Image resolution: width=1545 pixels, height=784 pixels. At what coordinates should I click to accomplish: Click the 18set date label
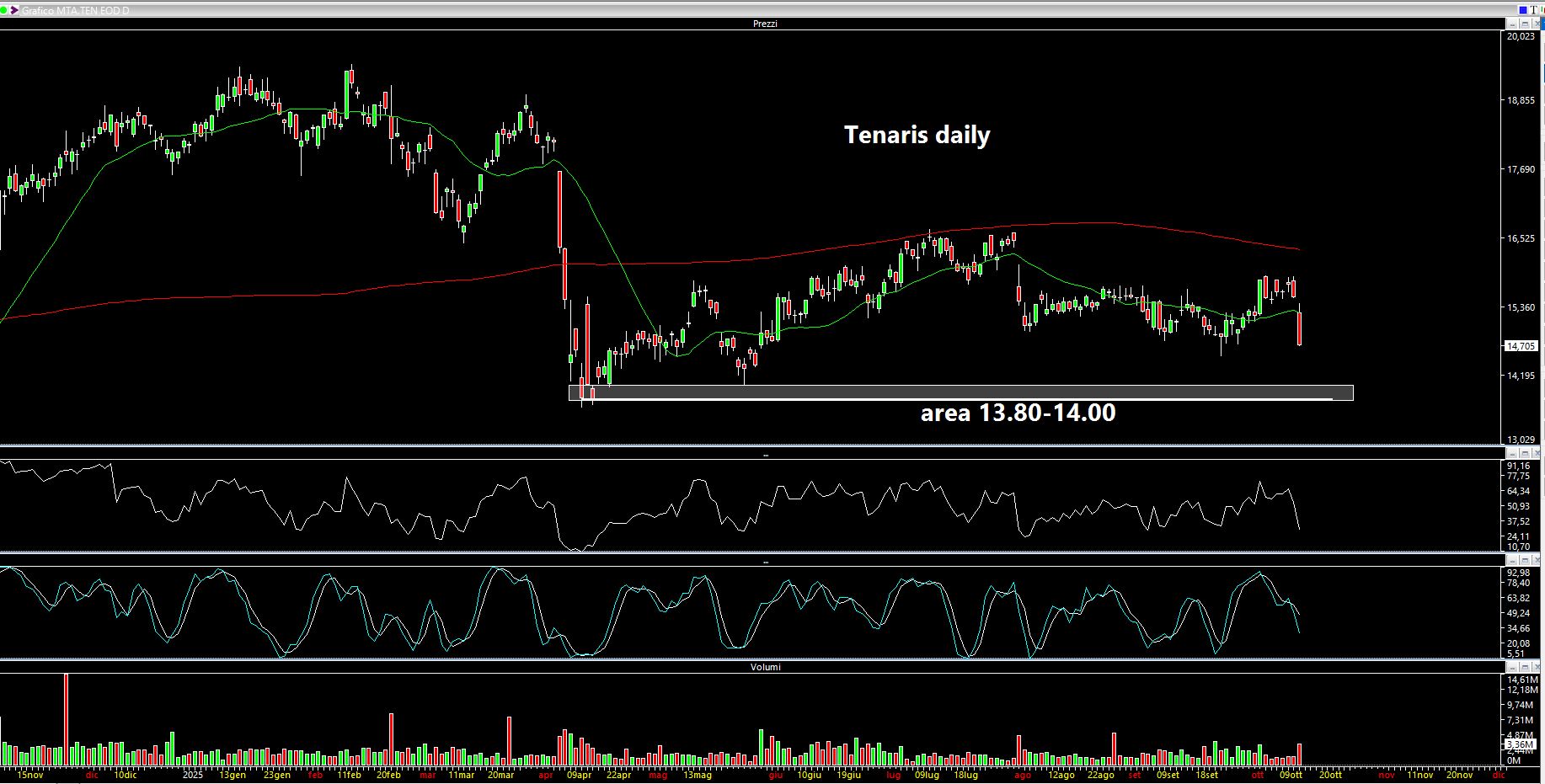click(x=1206, y=775)
